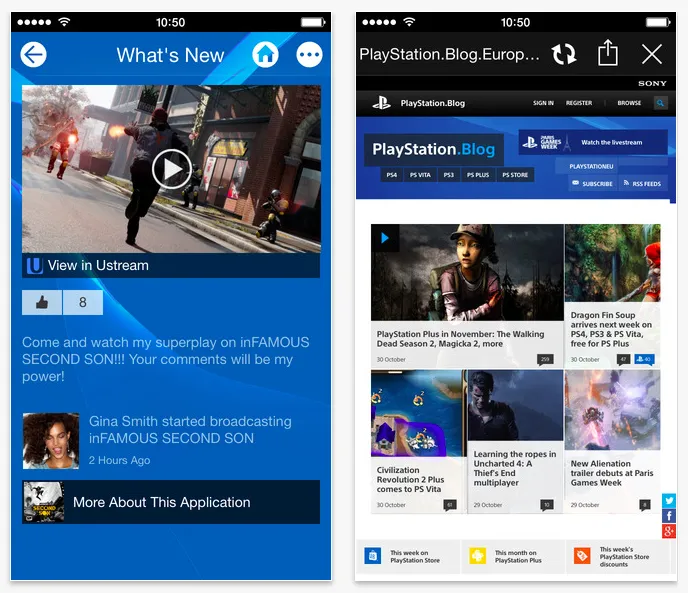The height and width of the screenshot is (593, 688).
Task: Click the blog search magnifier icon
Action: (660, 103)
